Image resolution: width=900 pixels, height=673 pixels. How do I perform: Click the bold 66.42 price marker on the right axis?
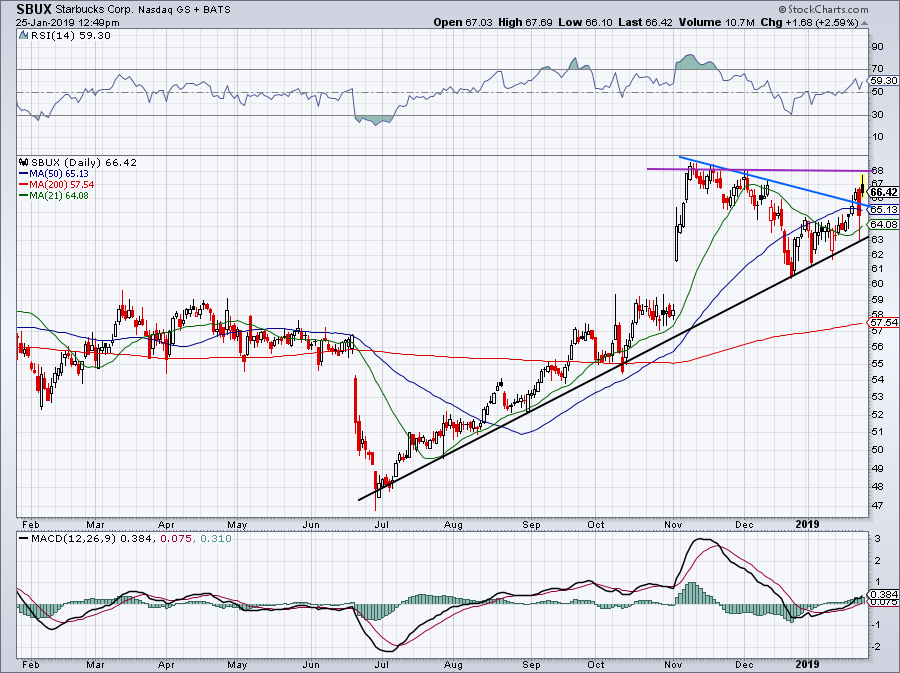coord(883,192)
